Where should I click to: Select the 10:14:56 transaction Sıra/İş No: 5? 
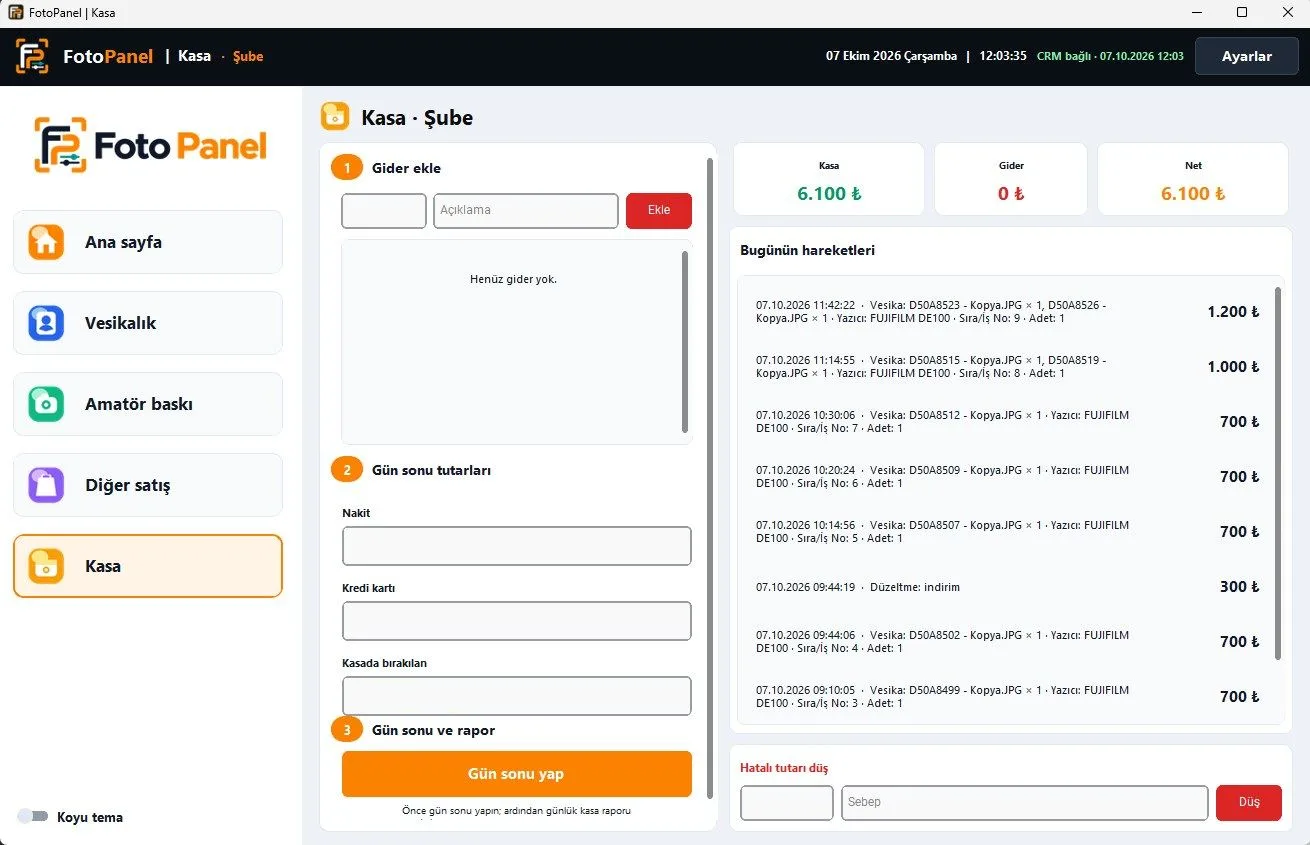click(1008, 531)
